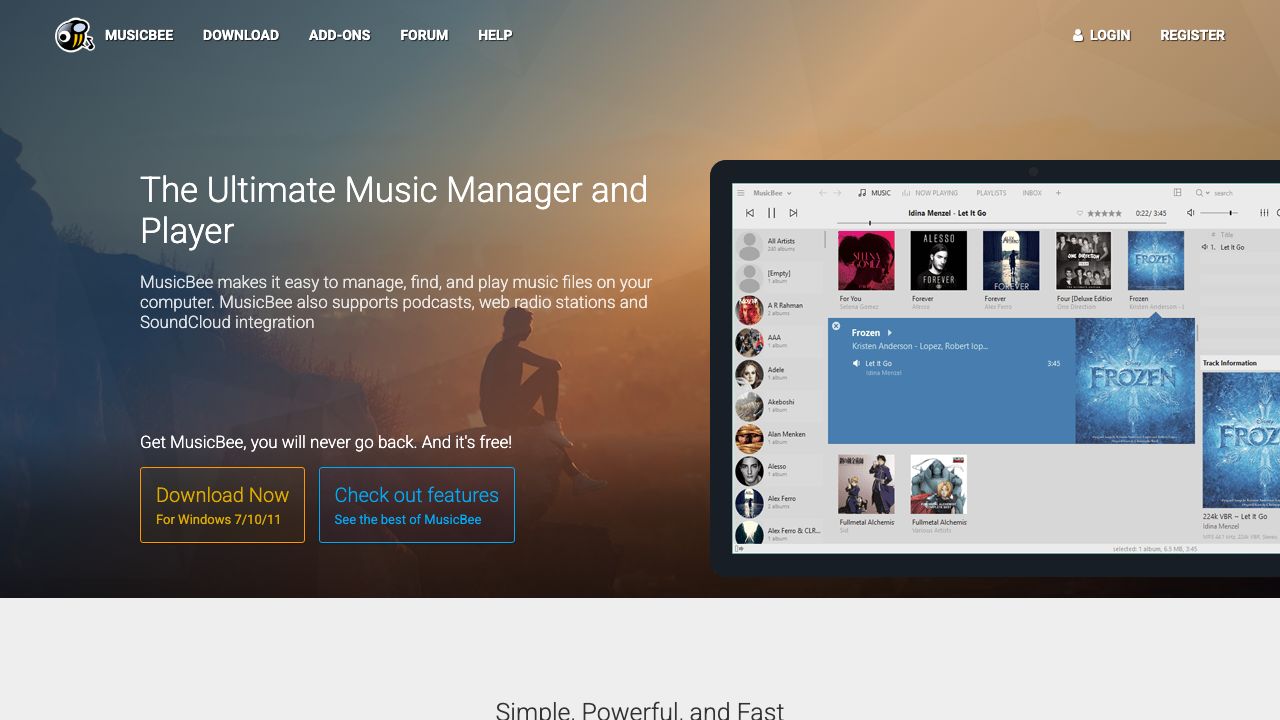This screenshot has width=1280, height=720.
Task: Select the Adele artist avatar
Action: pos(749,375)
